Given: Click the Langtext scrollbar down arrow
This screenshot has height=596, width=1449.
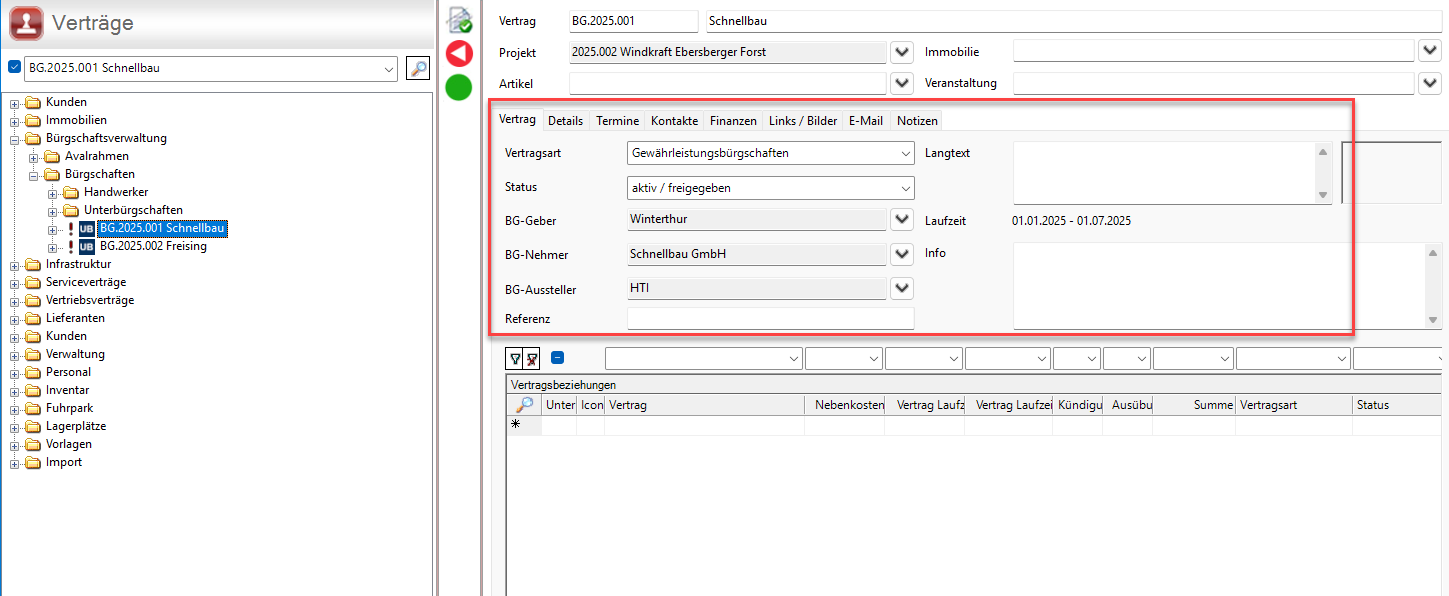Looking at the screenshot, I should pyautogui.click(x=1323, y=195).
